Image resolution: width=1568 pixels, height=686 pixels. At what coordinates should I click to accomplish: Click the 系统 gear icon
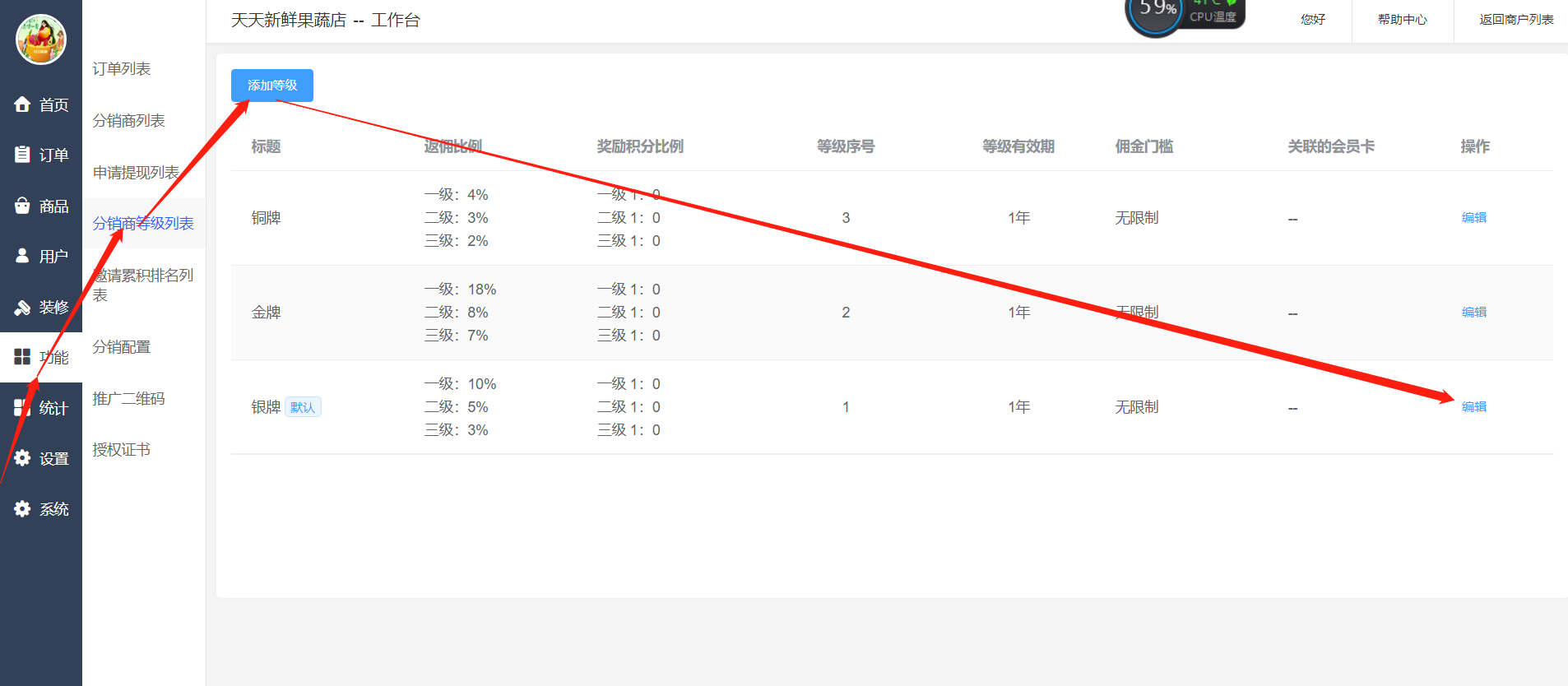click(22, 509)
